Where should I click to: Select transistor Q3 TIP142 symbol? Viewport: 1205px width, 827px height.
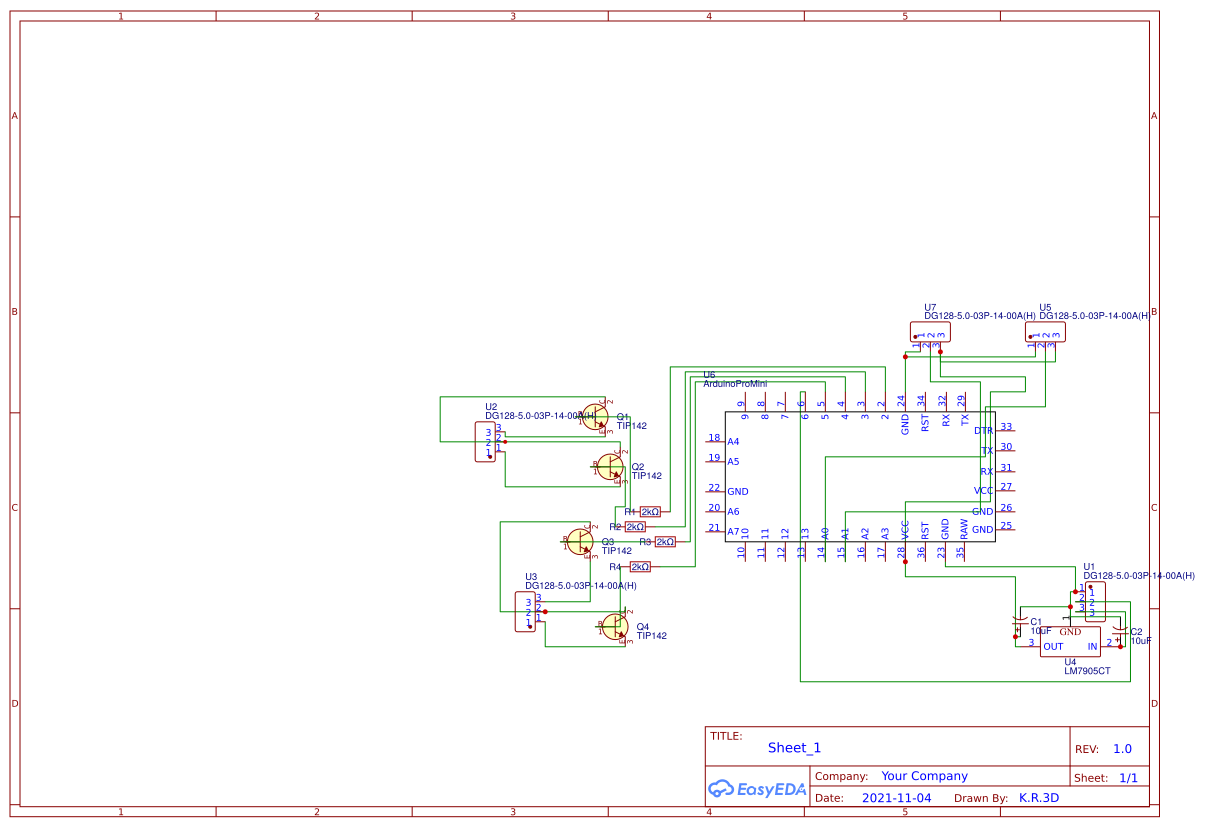point(580,543)
